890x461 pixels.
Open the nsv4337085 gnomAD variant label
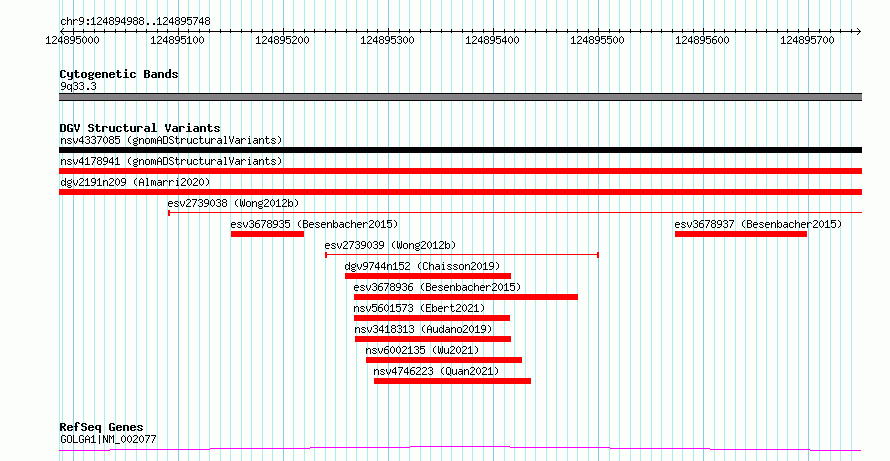tap(171, 140)
